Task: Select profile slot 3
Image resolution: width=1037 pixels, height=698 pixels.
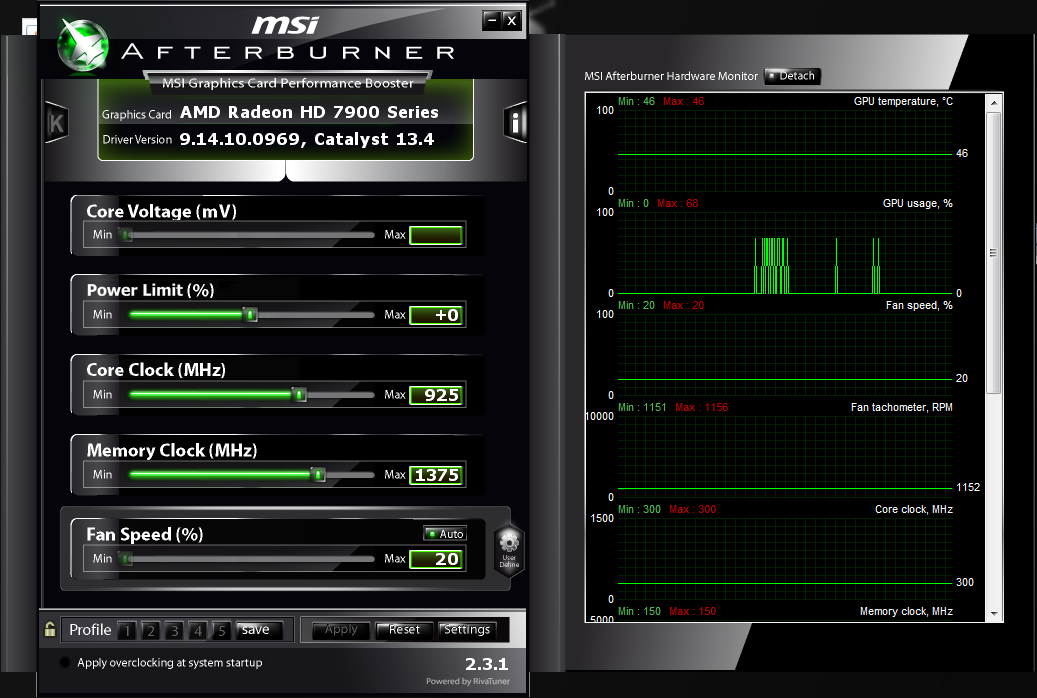Action: 175,631
